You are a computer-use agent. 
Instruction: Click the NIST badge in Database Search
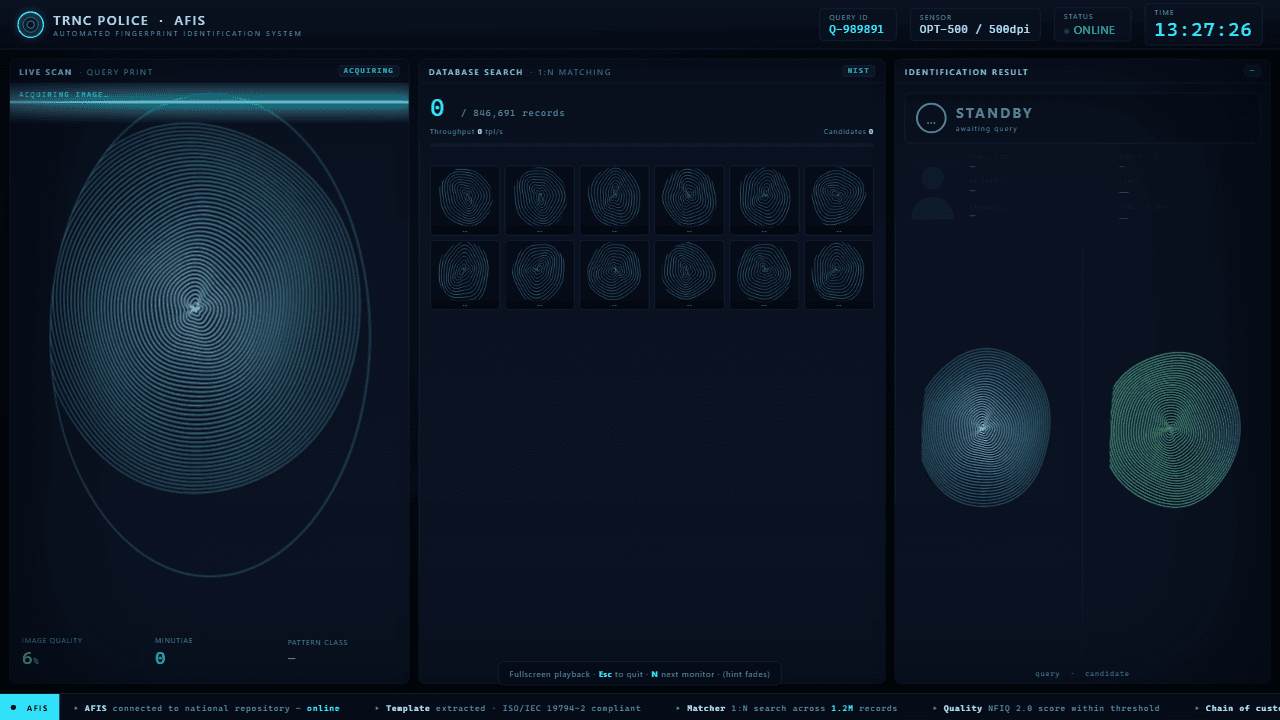coord(858,71)
